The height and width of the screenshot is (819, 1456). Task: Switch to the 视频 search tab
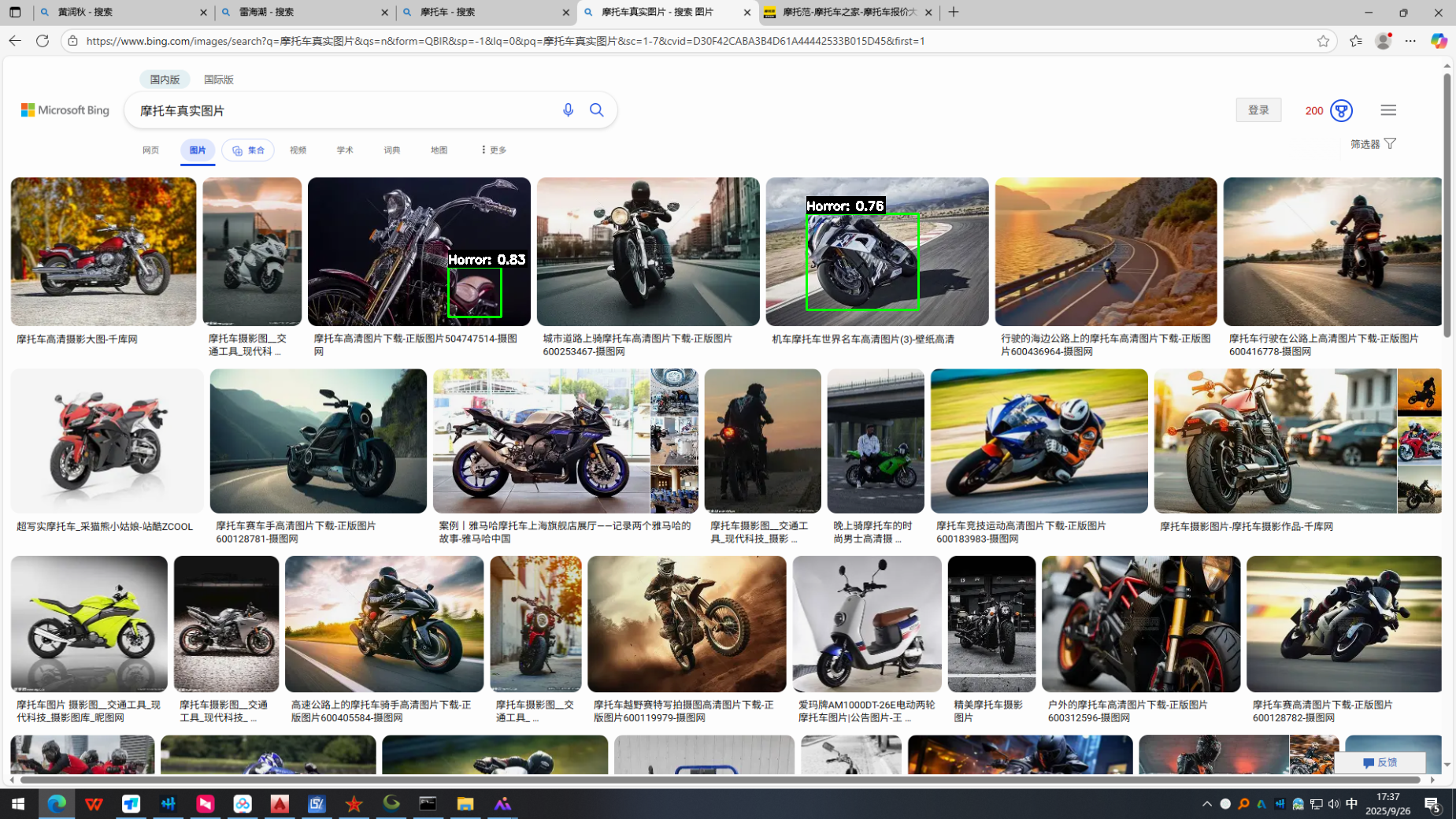click(298, 150)
